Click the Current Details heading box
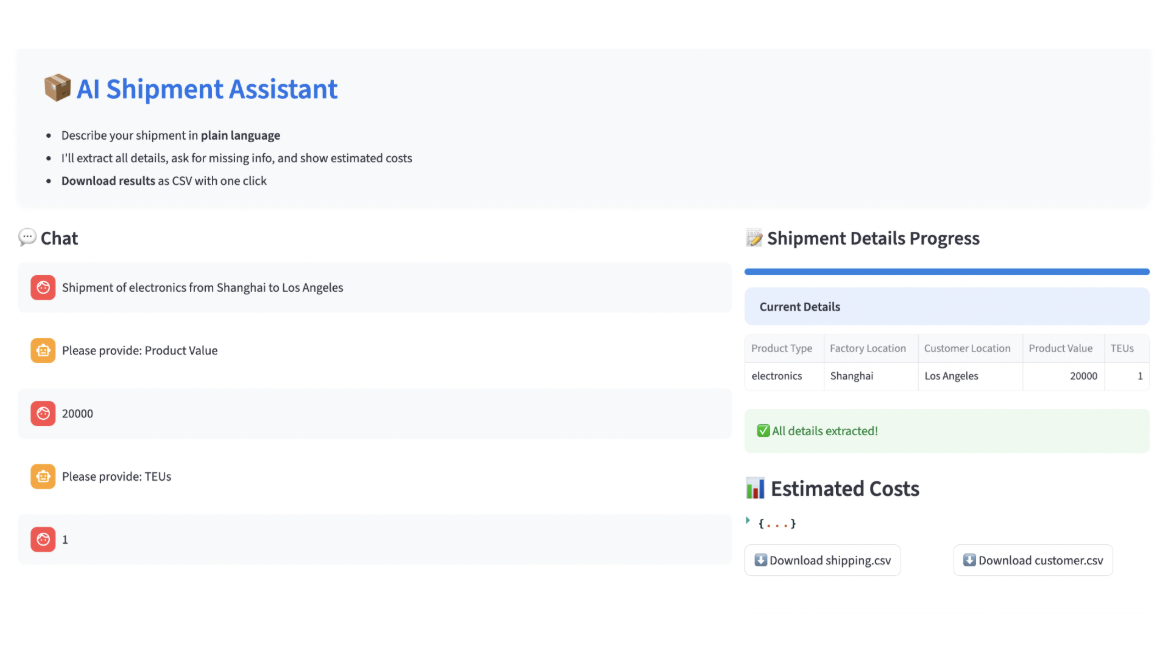The width and height of the screenshot is (1168, 657). (947, 306)
